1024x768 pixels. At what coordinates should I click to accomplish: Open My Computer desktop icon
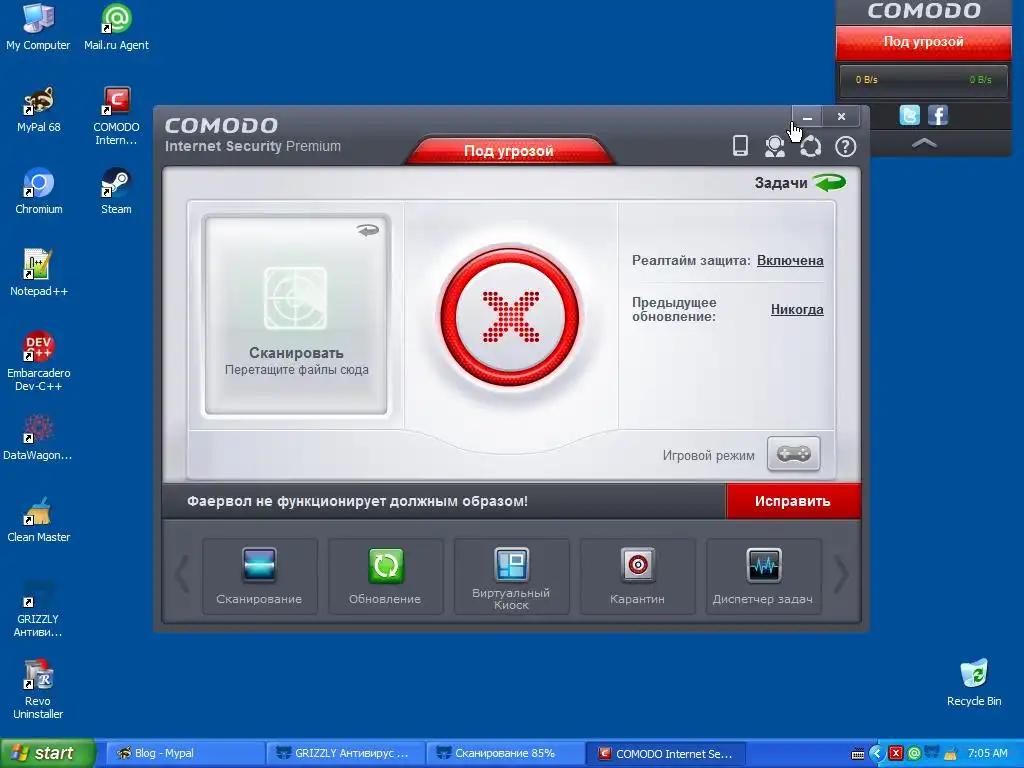tap(38, 27)
